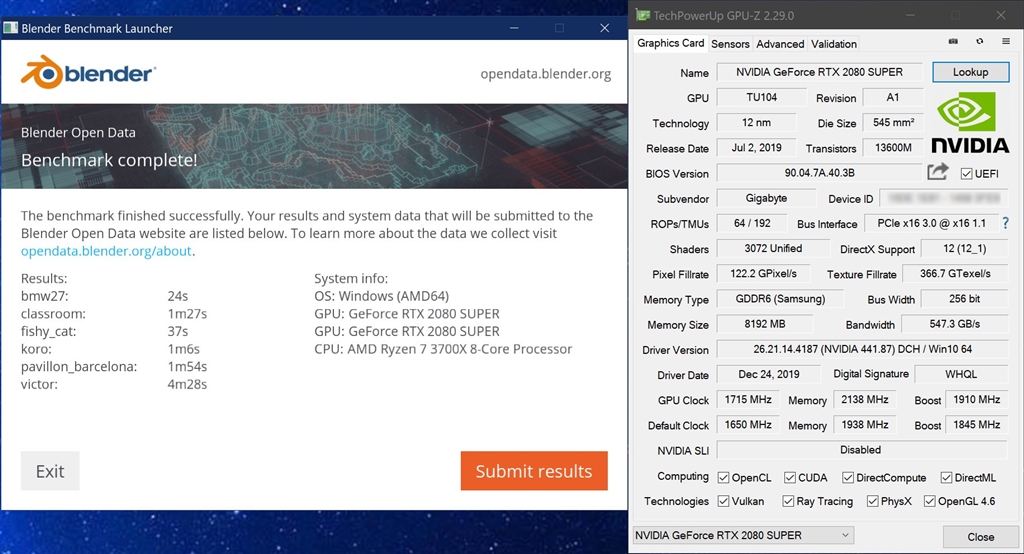The width and height of the screenshot is (1024, 554).
Task: Click the Driver Version field
Action: point(862,350)
